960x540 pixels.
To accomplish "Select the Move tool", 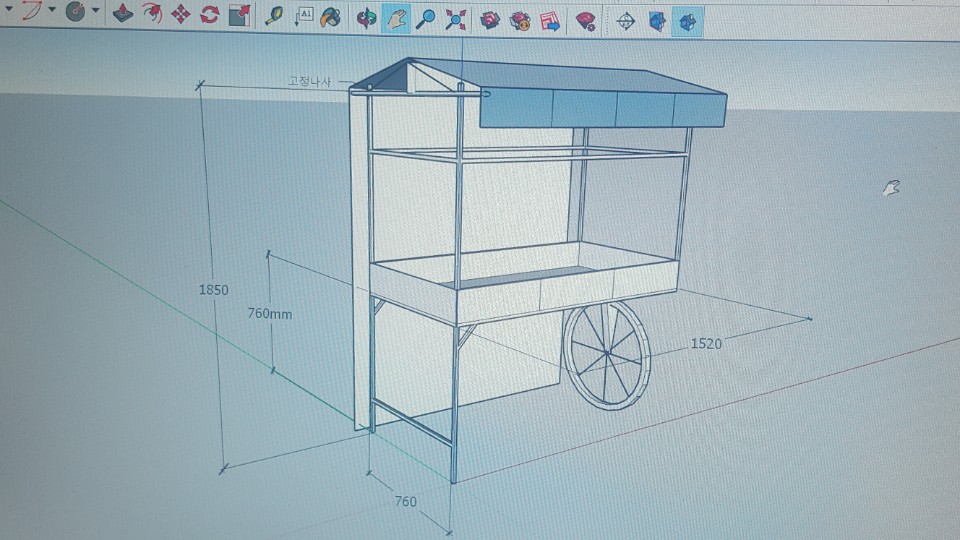I will click(181, 13).
